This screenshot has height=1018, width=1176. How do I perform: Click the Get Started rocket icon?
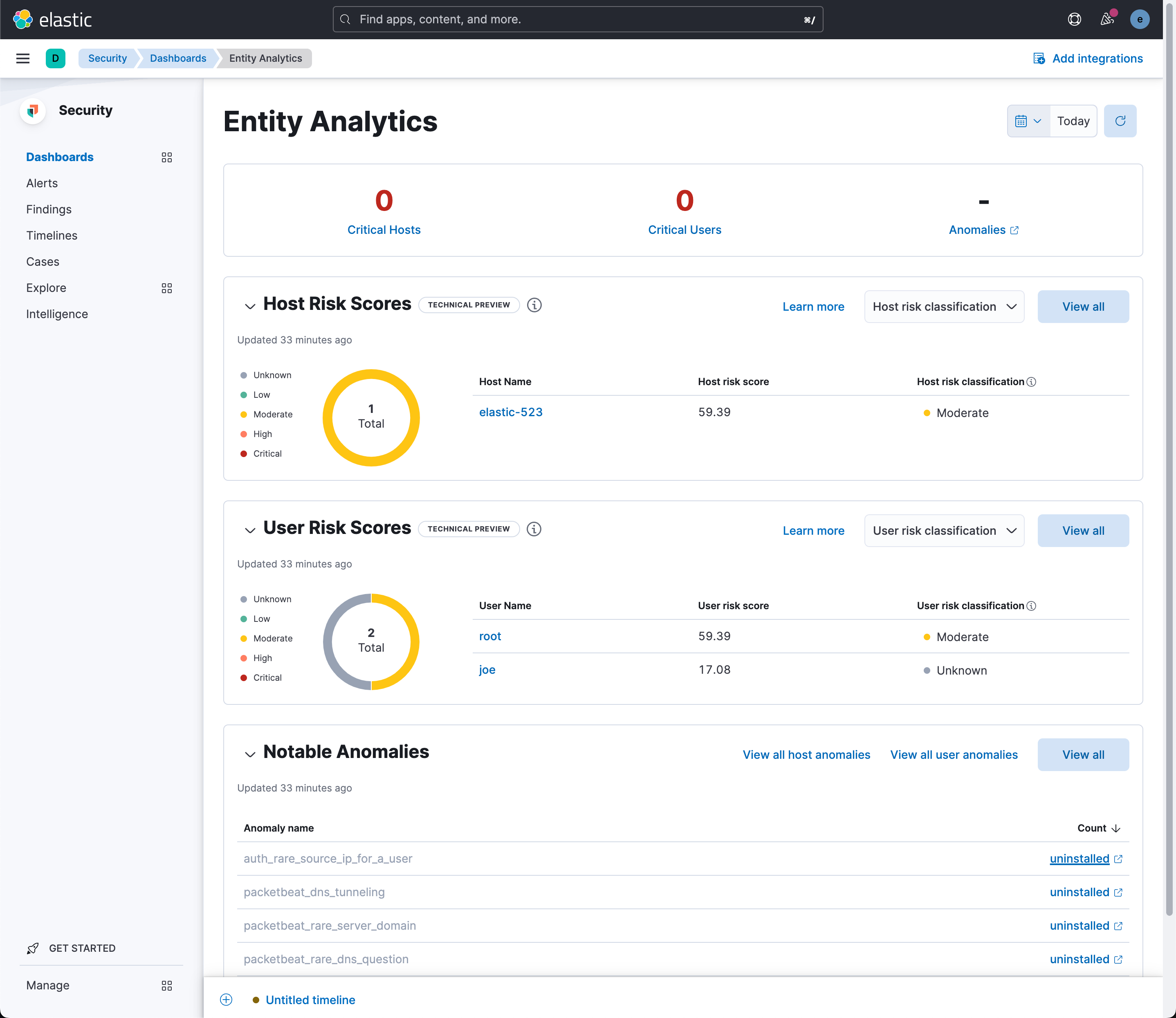(x=33, y=948)
